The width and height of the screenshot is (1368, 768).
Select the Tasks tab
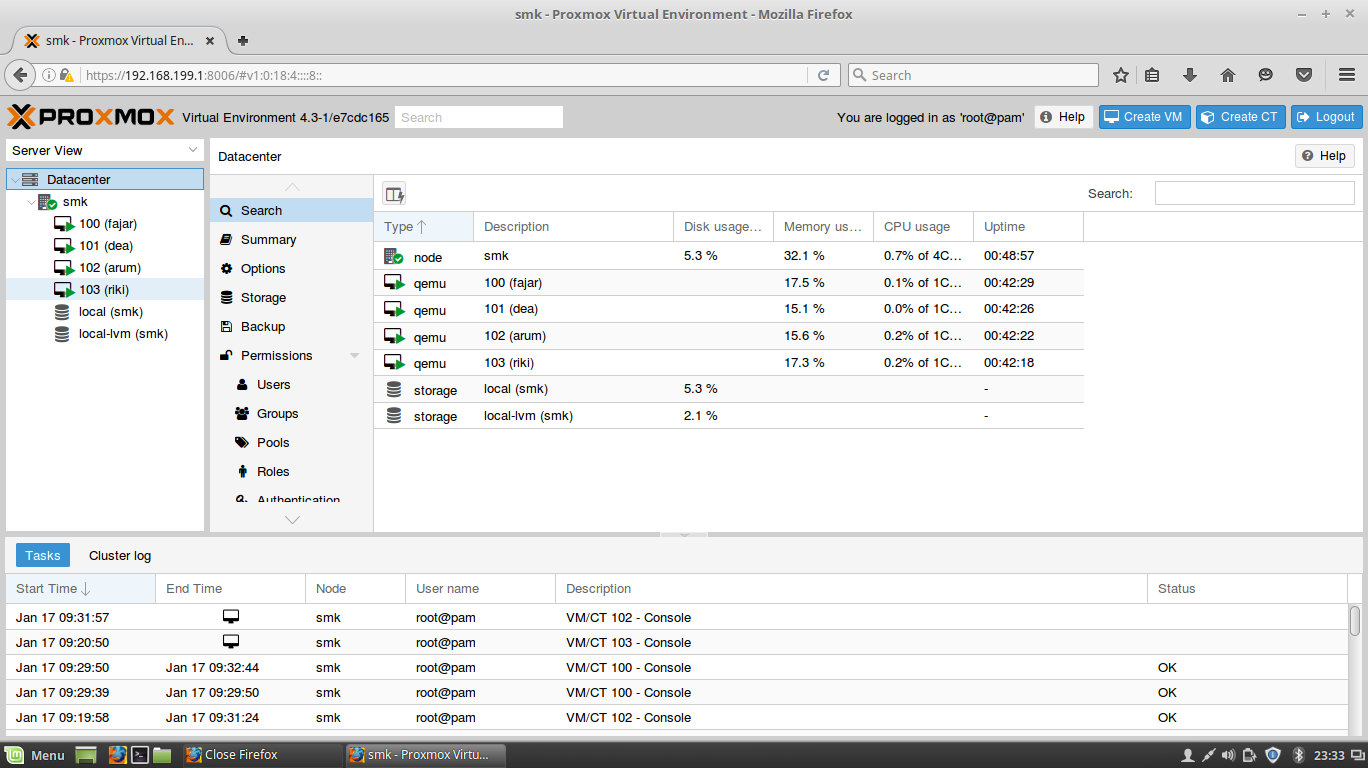click(x=43, y=556)
